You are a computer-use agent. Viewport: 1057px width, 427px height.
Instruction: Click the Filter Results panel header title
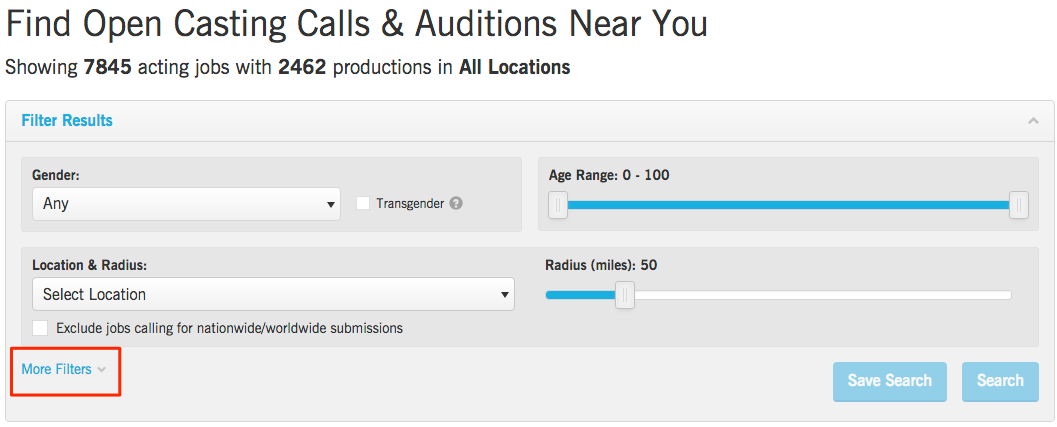coord(67,121)
